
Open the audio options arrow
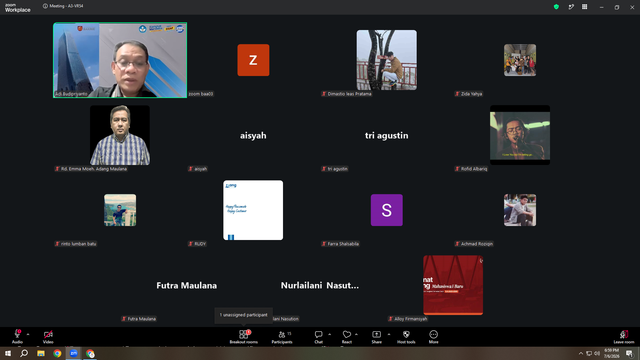pyautogui.click(x=28, y=334)
